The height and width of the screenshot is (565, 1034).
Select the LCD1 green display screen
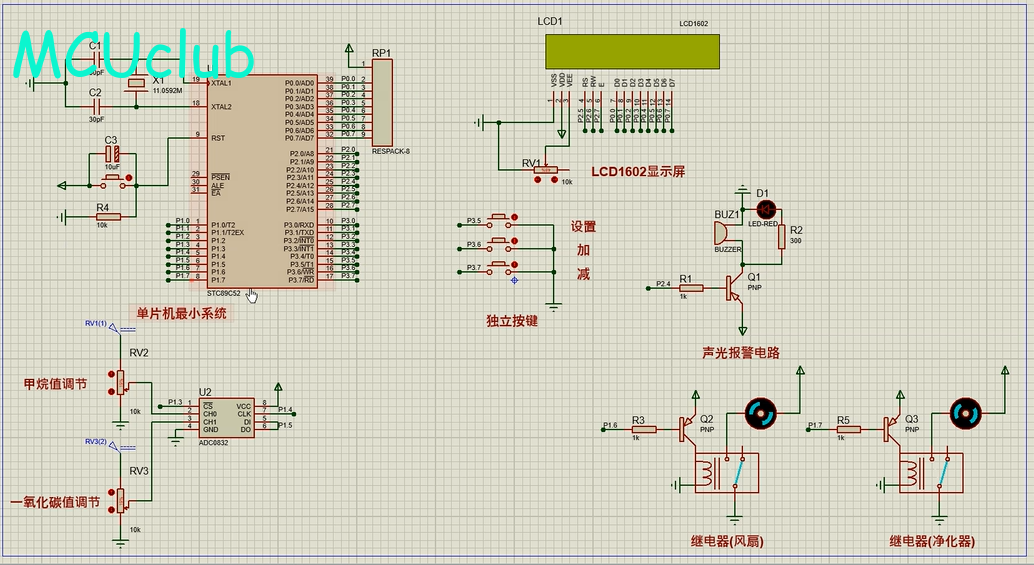pyautogui.click(x=632, y=51)
